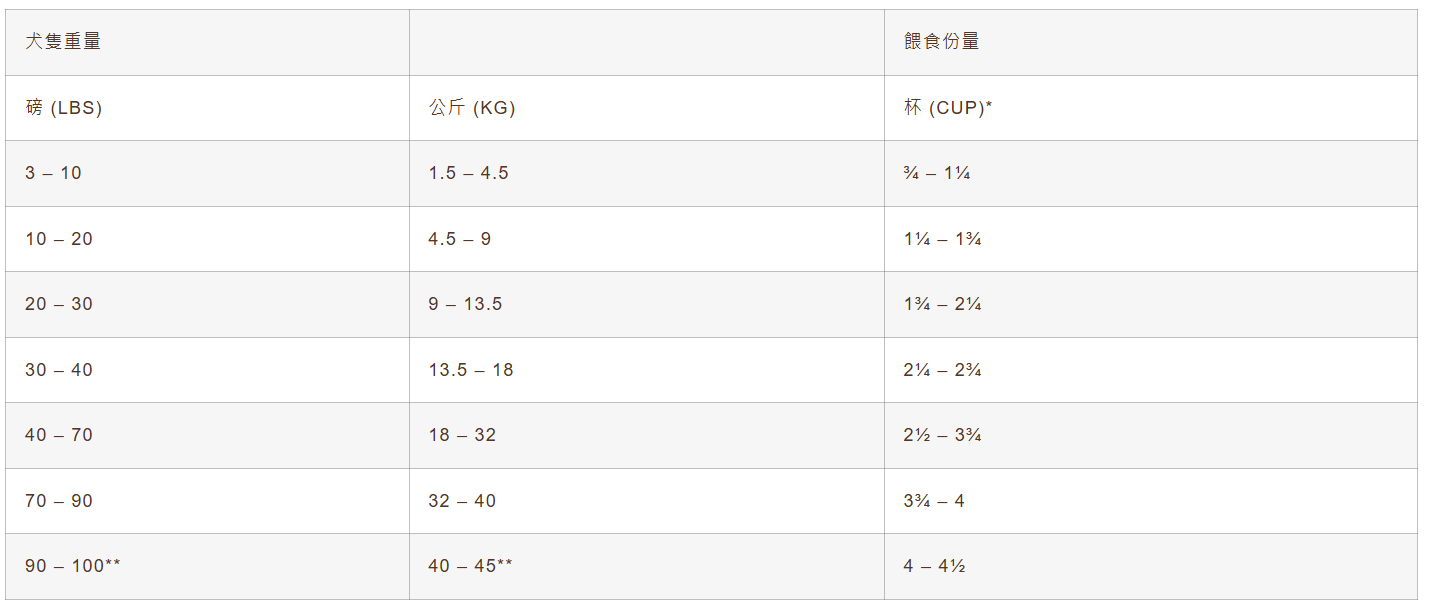Click the 13.5 – 18 kilogram cell
This screenshot has height=609, width=1430.
pyautogui.click(x=471, y=370)
